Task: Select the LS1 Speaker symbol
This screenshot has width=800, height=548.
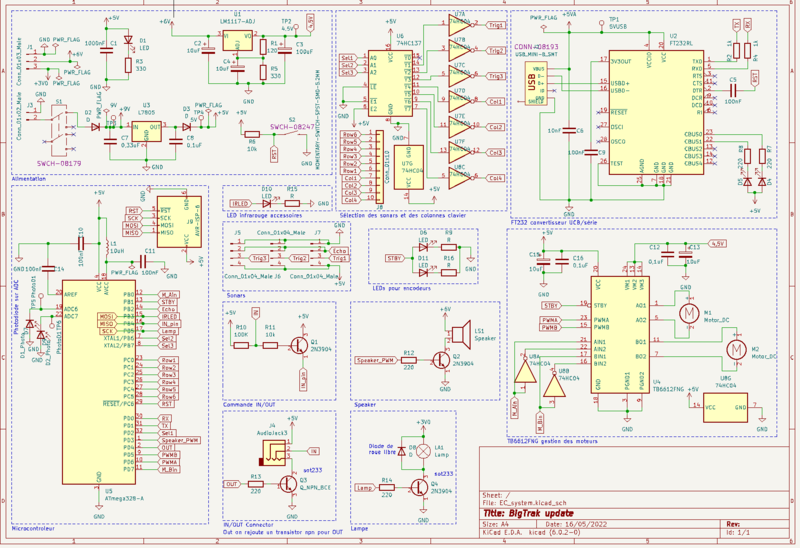Action: [x=461, y=332]
